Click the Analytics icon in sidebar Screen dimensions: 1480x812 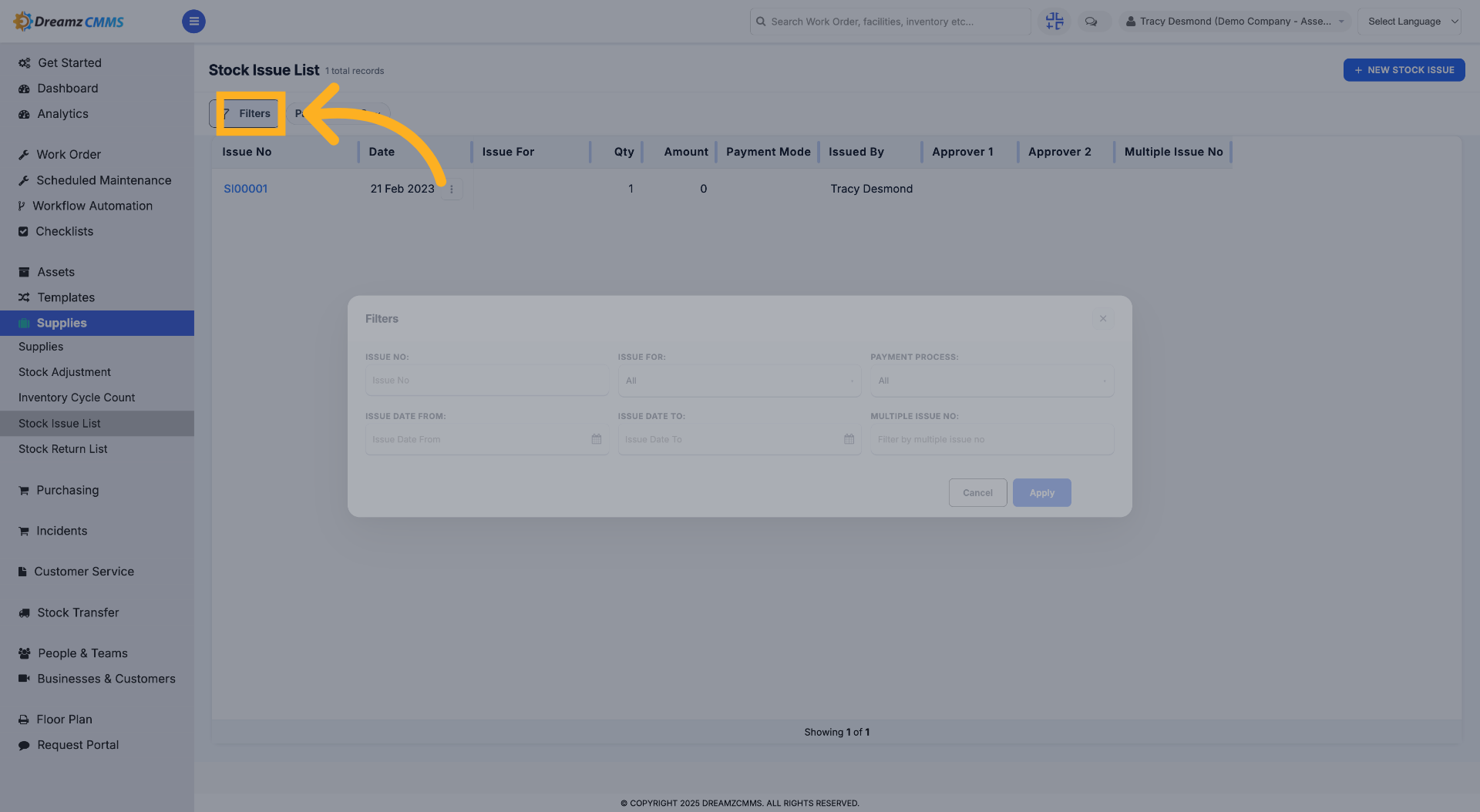point(24,114)
